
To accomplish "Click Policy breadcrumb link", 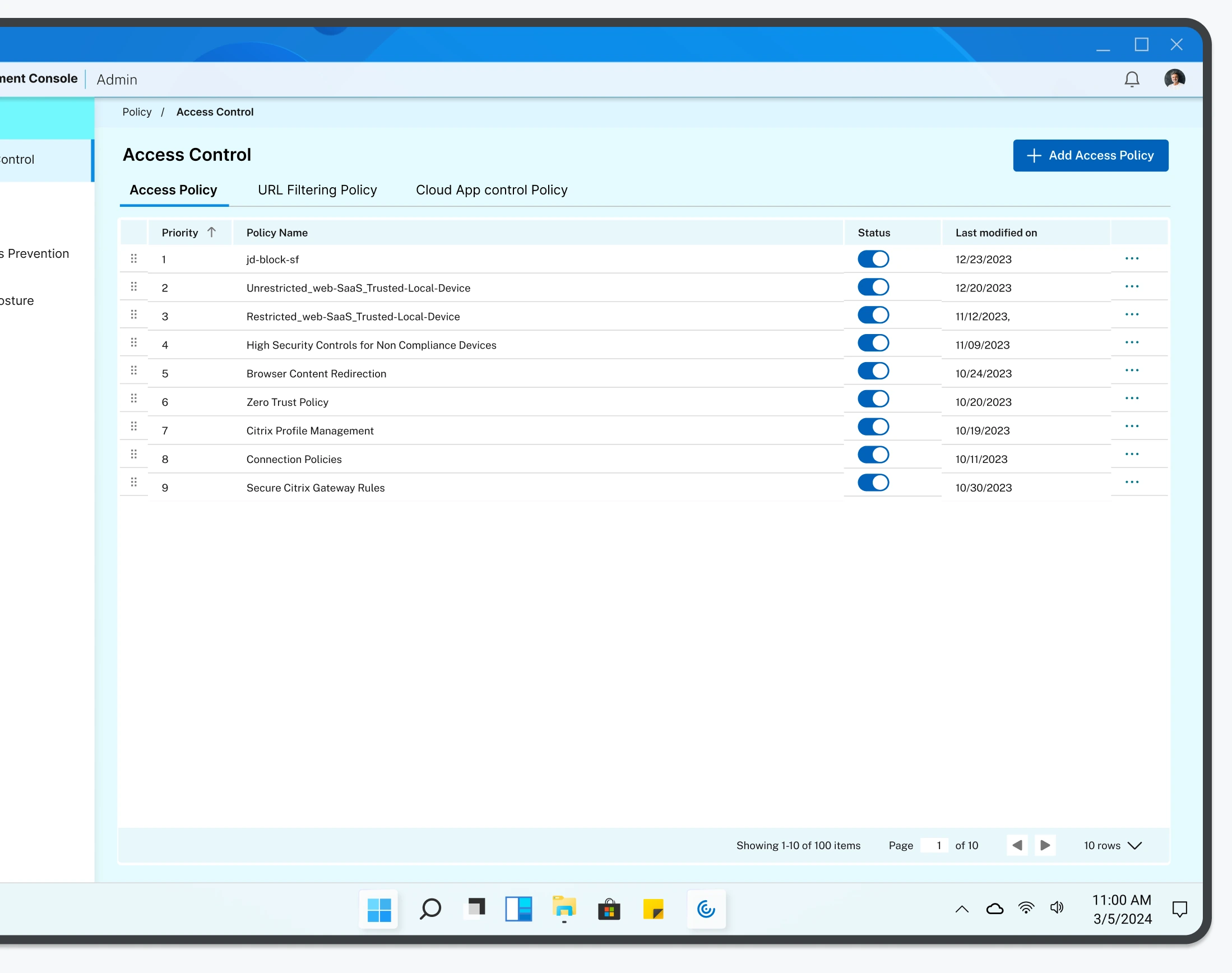I will [x=137, y=112].
